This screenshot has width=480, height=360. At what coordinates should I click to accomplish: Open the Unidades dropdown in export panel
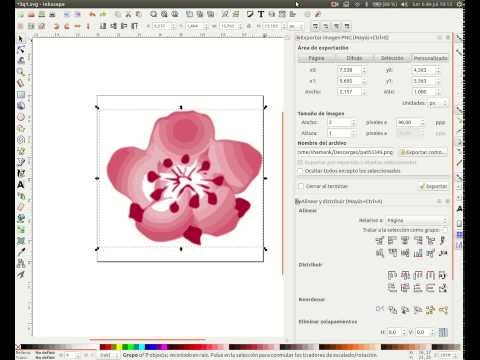click(x=437, y=103)
